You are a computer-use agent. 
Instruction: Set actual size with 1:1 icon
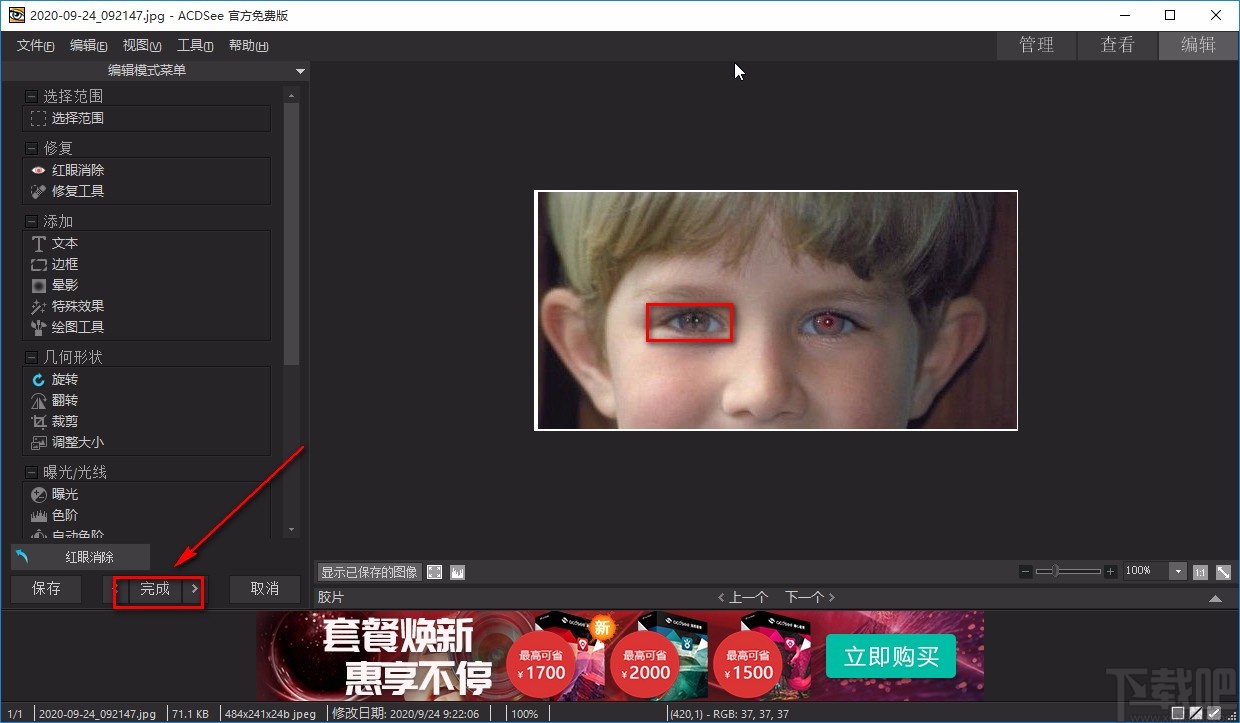[x=1199, y=572]
